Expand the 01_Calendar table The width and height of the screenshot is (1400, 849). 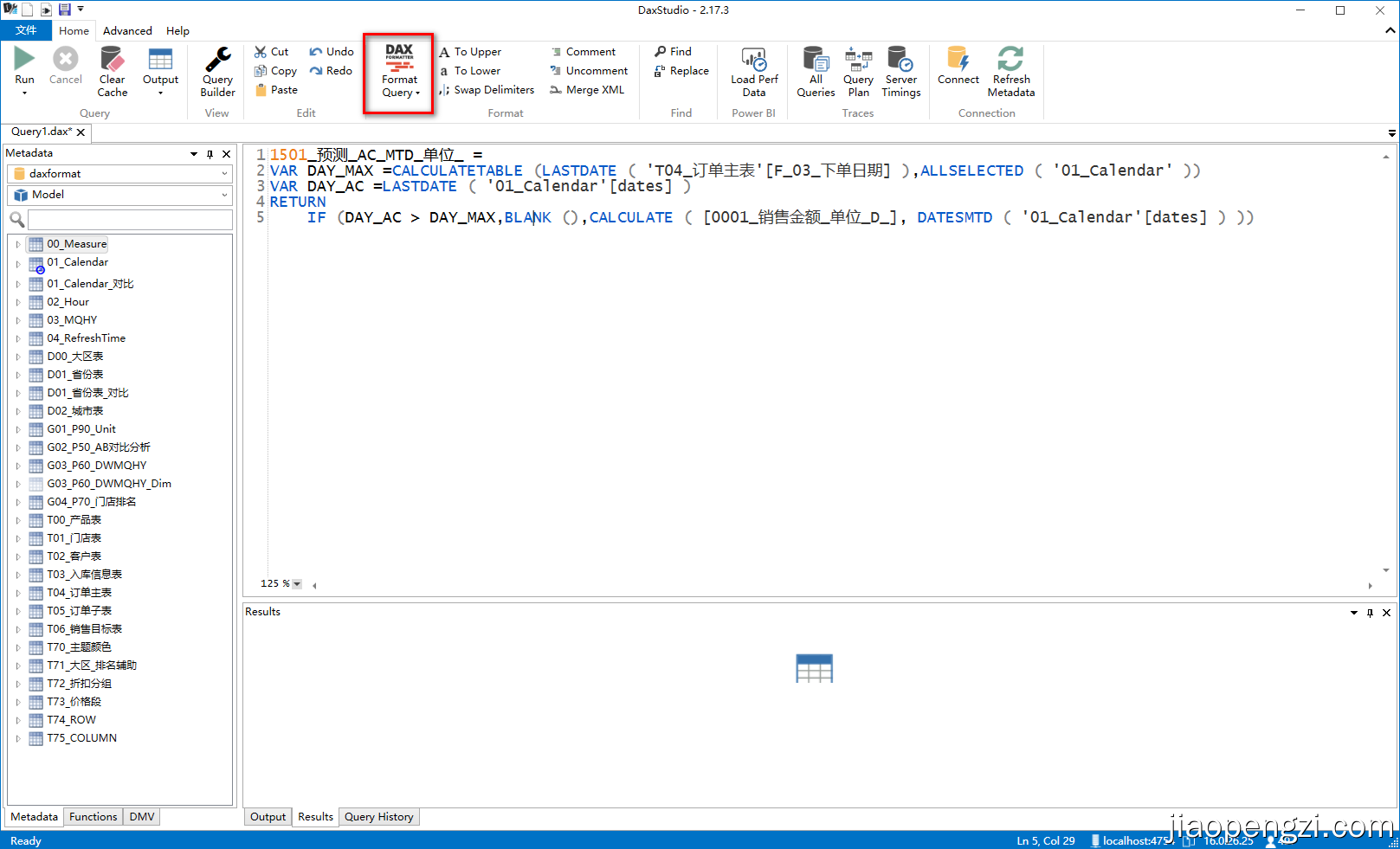tap(17, 264)
